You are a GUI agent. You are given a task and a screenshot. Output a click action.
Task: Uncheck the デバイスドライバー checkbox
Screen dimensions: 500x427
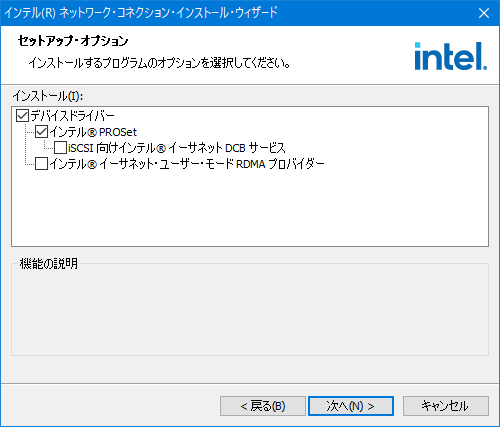pyautogui.click(x=22, y=116)
